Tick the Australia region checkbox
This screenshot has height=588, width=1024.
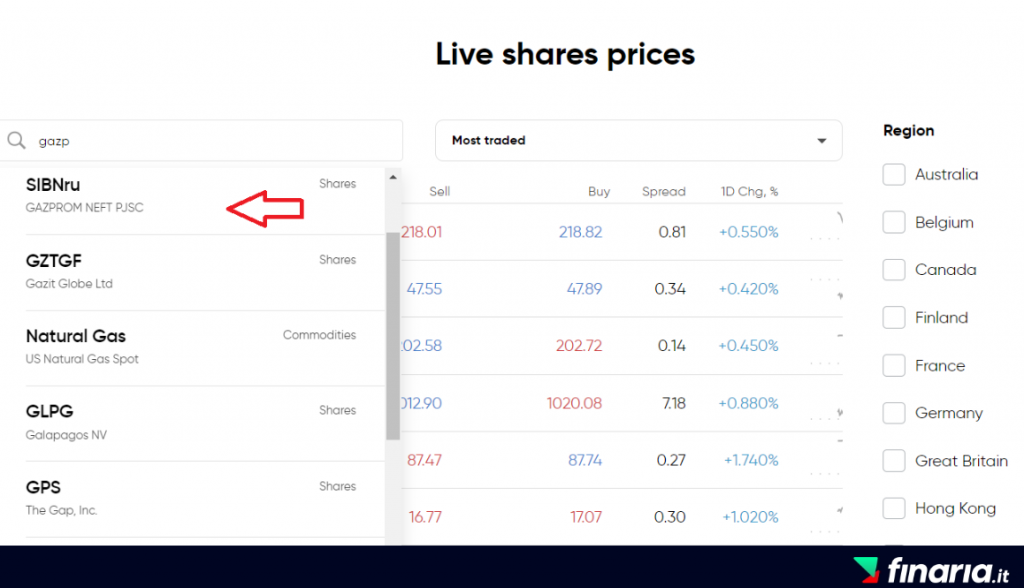click(x=894, y=175)
